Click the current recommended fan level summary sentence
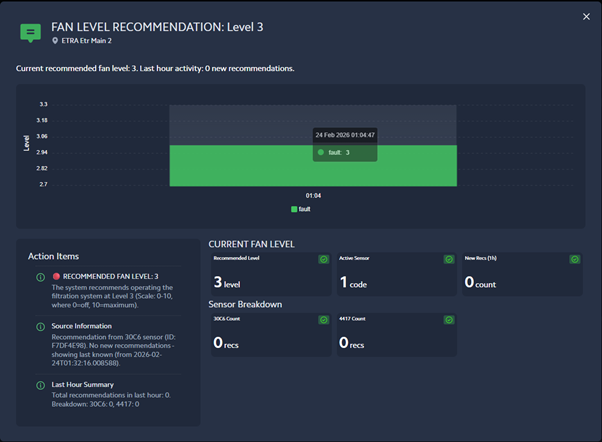The height and width of the screenshot is (442, 602). coord(155,68)
